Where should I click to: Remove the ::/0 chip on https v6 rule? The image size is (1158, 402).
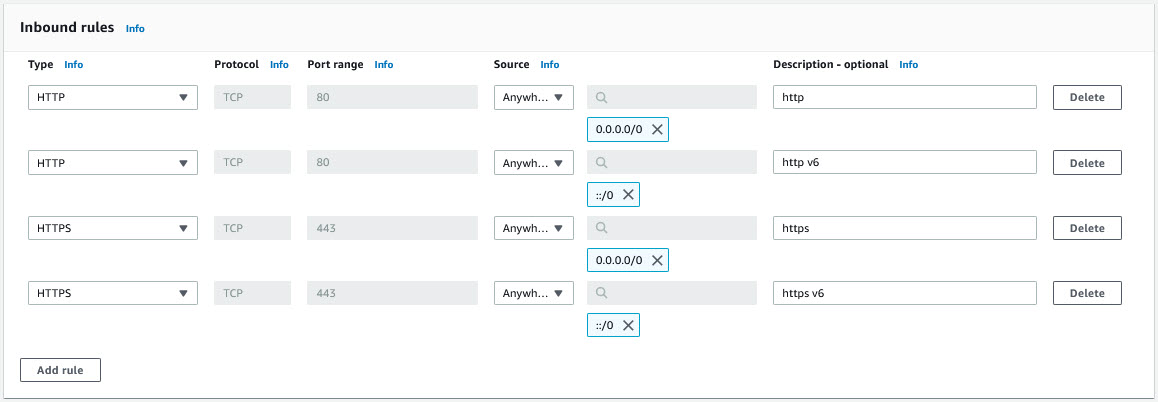coord(628,326)
